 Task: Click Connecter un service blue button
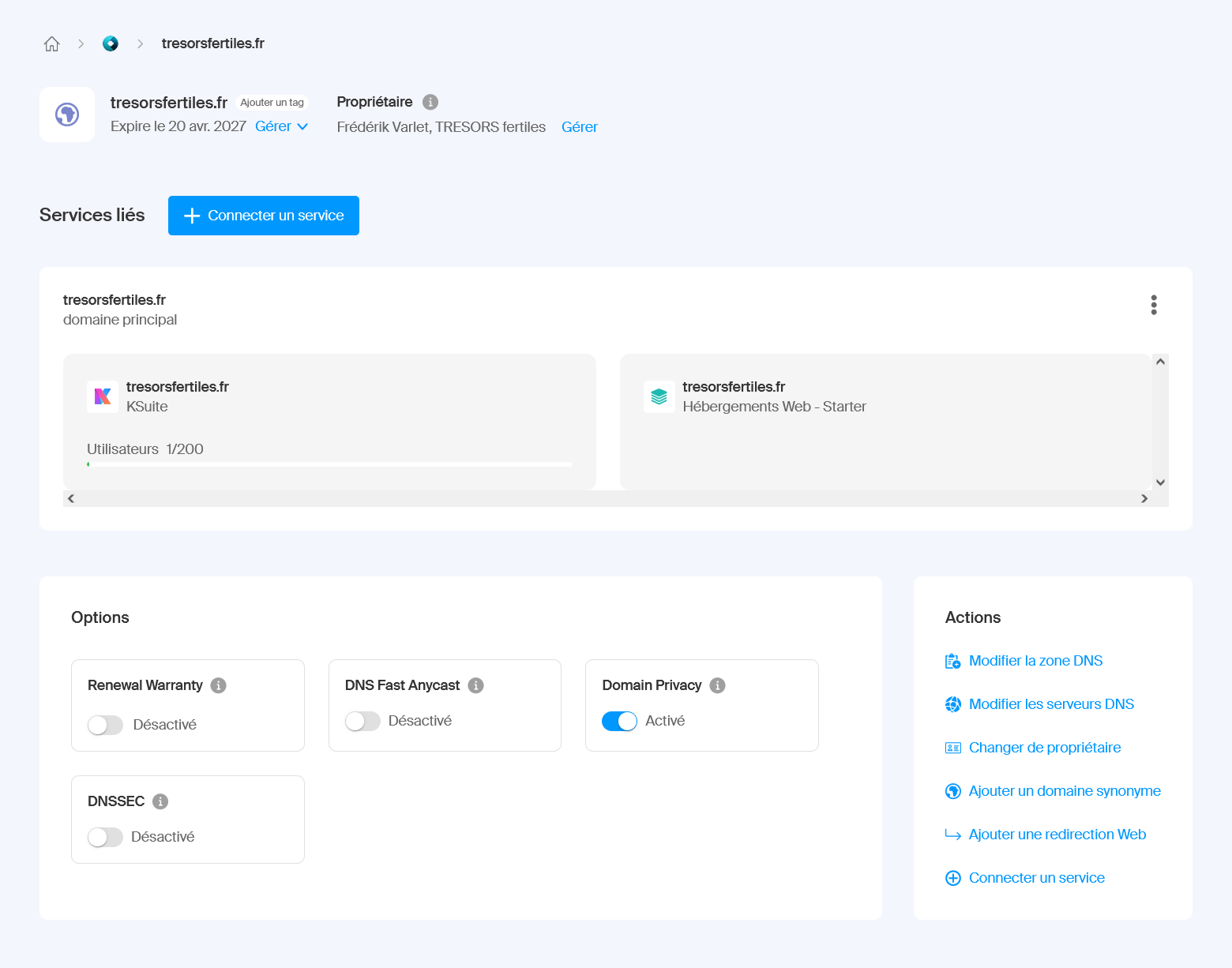click(x=264, y=216)
